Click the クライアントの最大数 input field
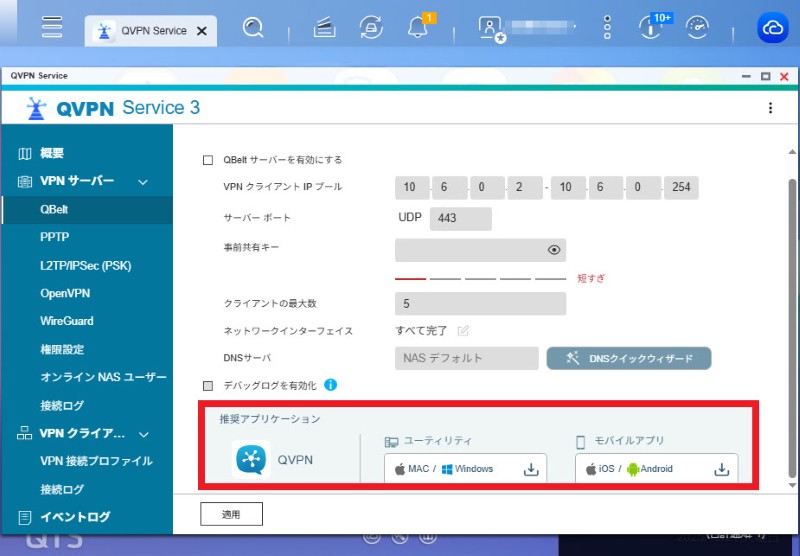The height and width of the screenshot is (556, 800). click(480, 303)
